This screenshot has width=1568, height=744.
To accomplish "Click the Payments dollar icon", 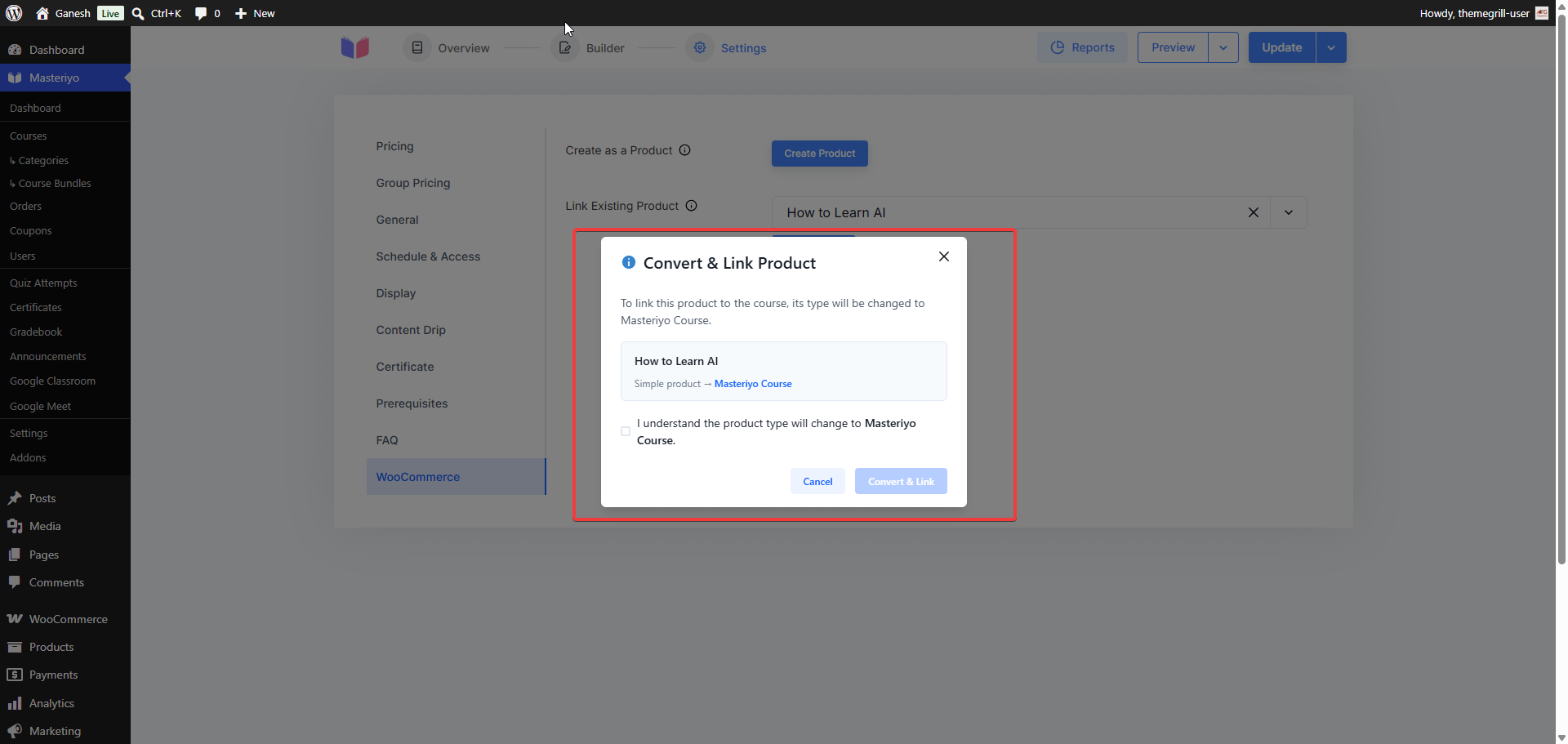I will (15, 675).
